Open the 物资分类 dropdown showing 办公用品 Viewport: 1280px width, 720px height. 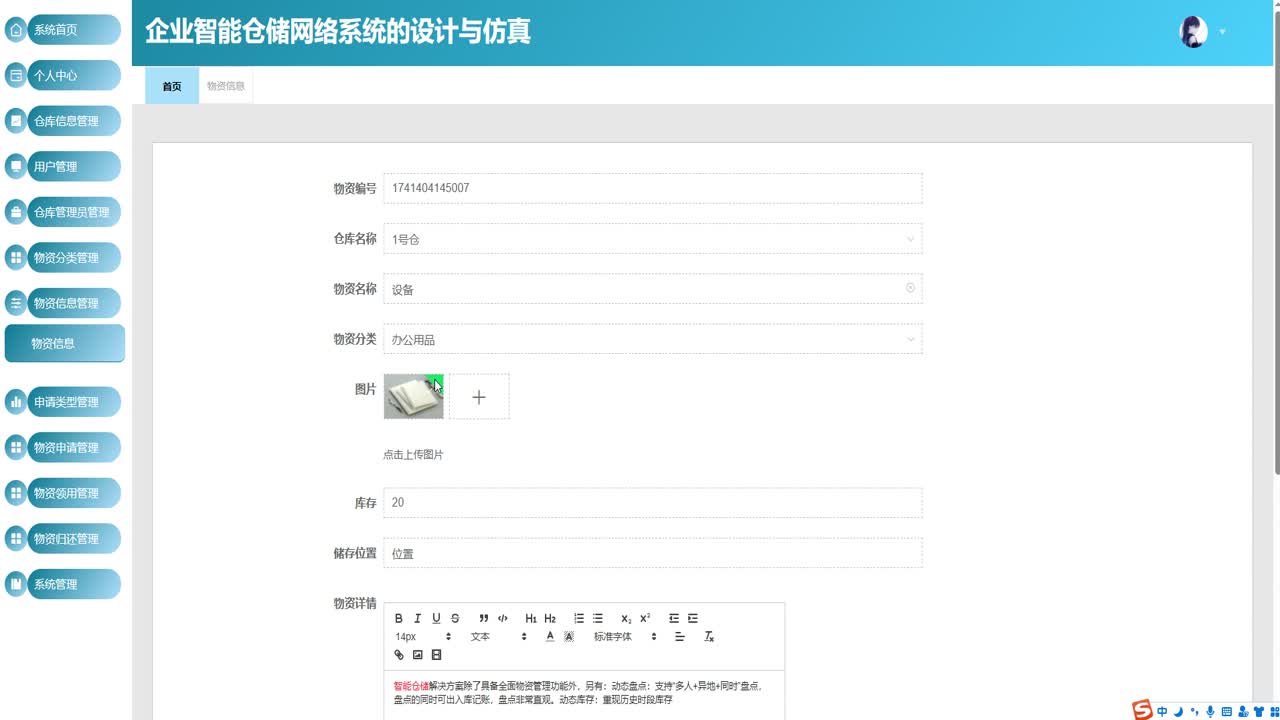[x=653, y=339]
